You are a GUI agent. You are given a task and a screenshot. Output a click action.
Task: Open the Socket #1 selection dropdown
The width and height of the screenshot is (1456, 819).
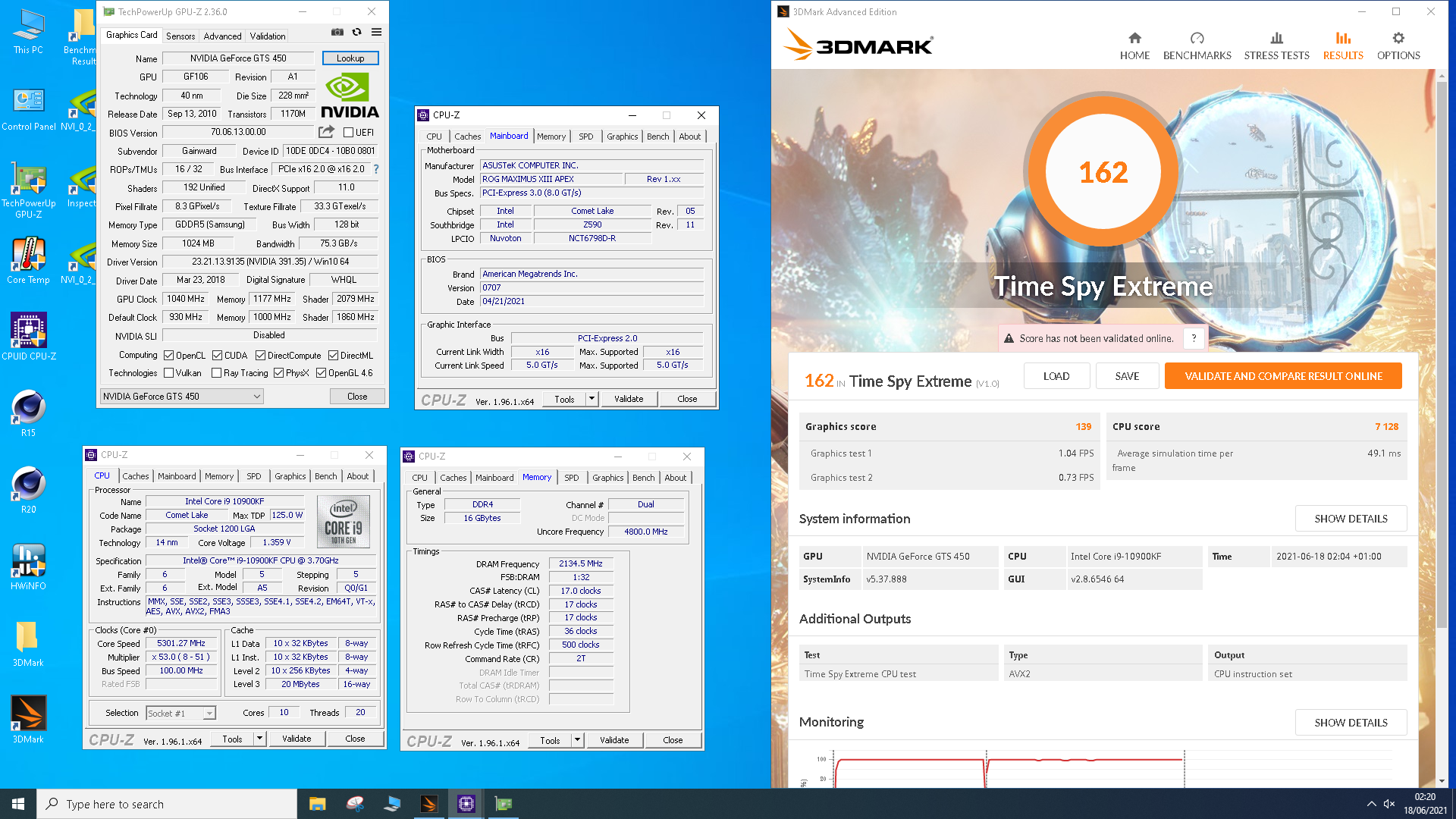coord(180,713)
